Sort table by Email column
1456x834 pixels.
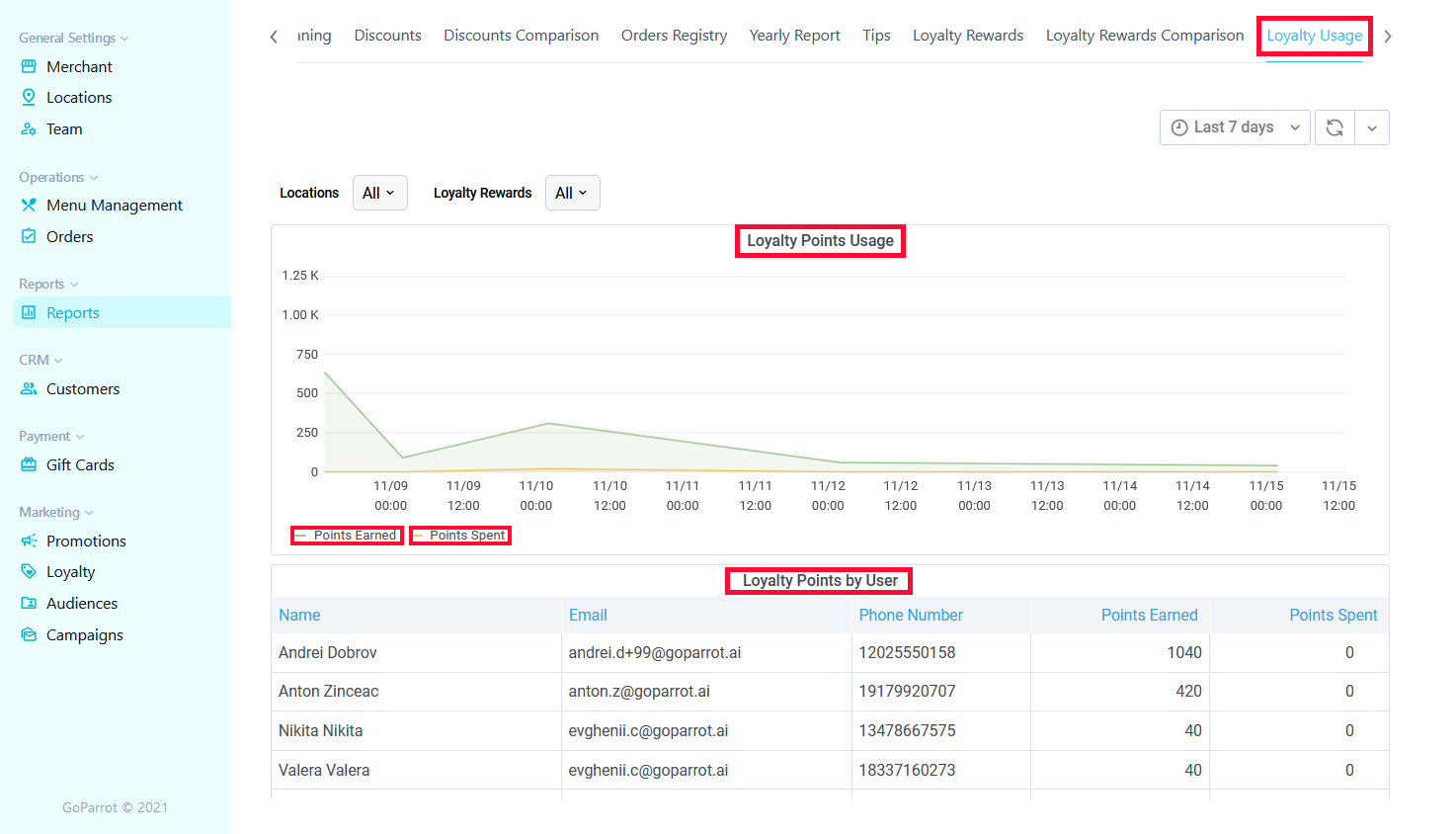[588, 615]
